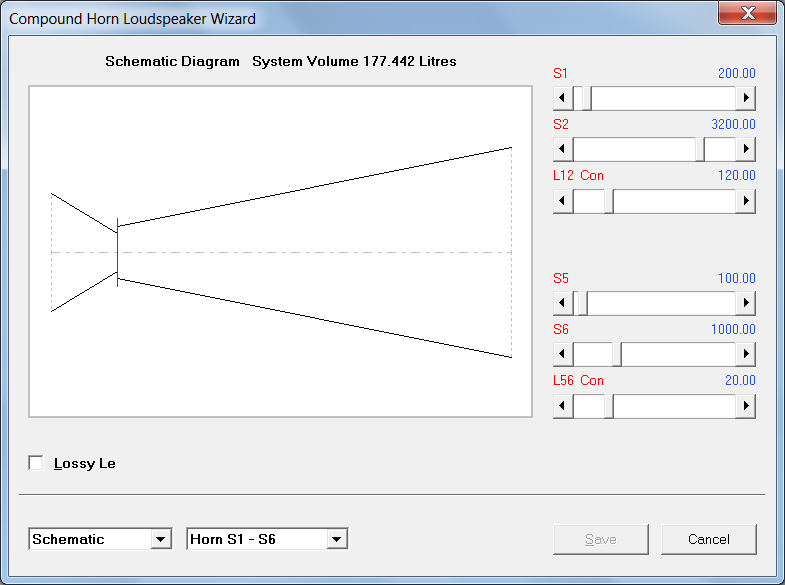
Task: Click the L56 'Con' flare type label
Action: [592, 381]
